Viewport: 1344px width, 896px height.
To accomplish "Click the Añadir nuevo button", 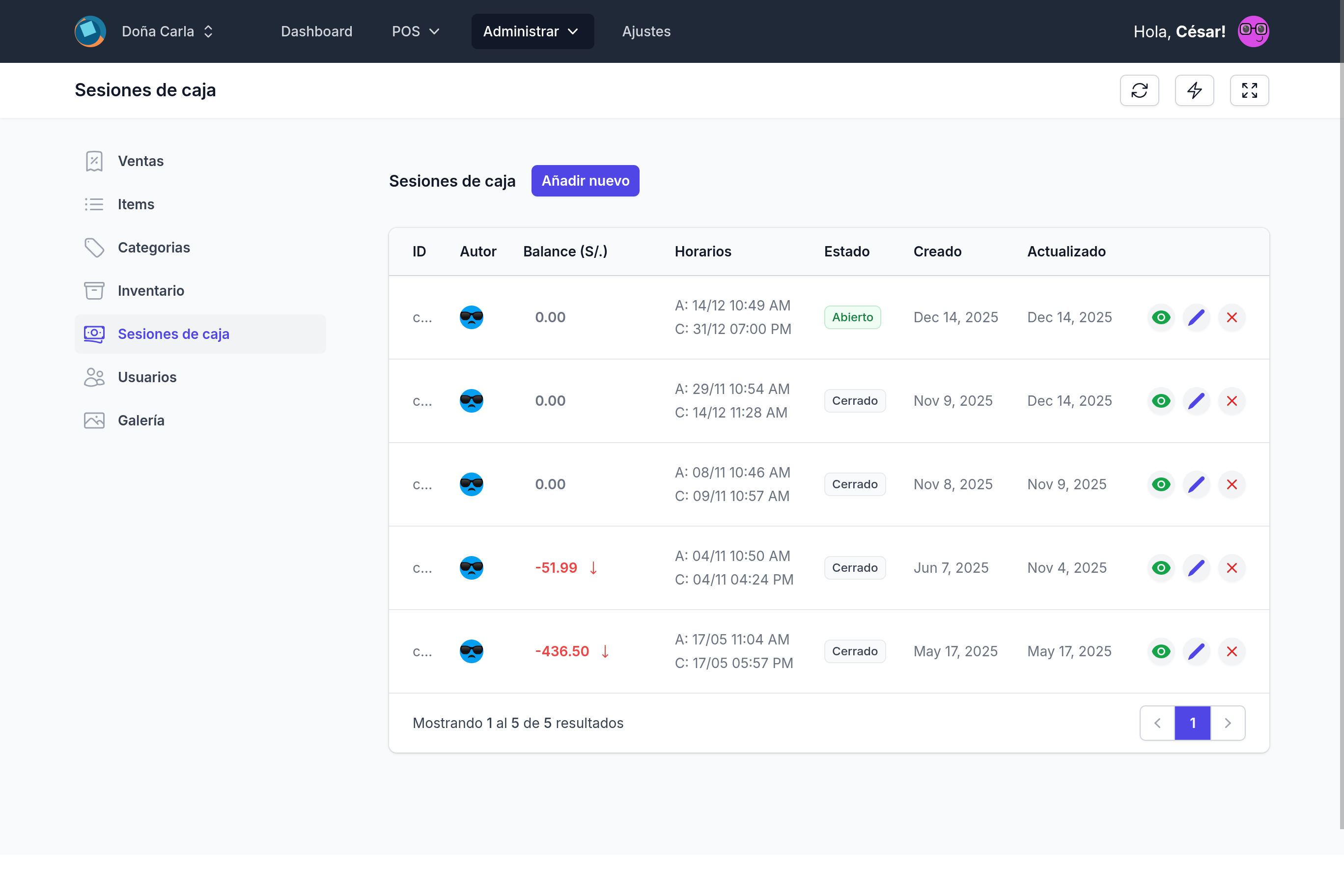I will click(585, 181).
